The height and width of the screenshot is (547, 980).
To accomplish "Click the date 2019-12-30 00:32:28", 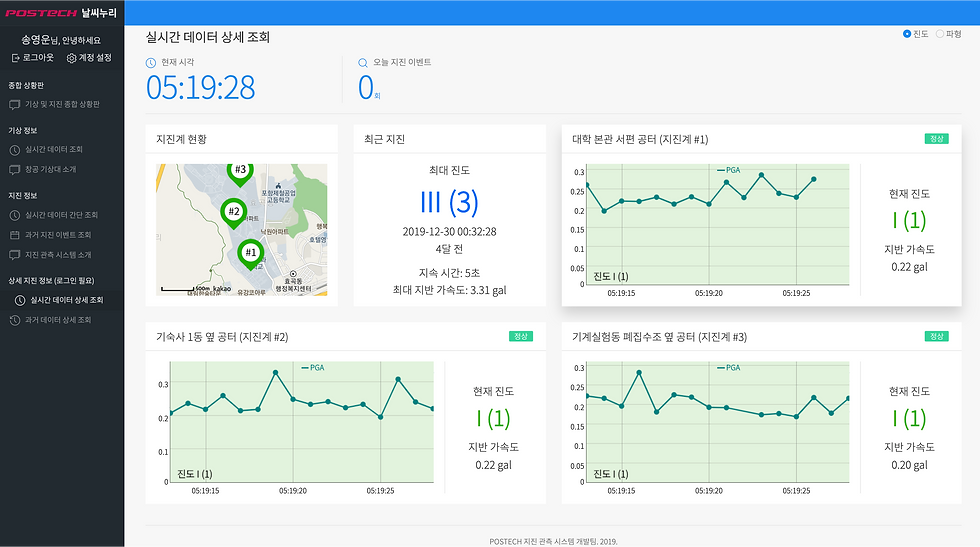I will 449,232.
